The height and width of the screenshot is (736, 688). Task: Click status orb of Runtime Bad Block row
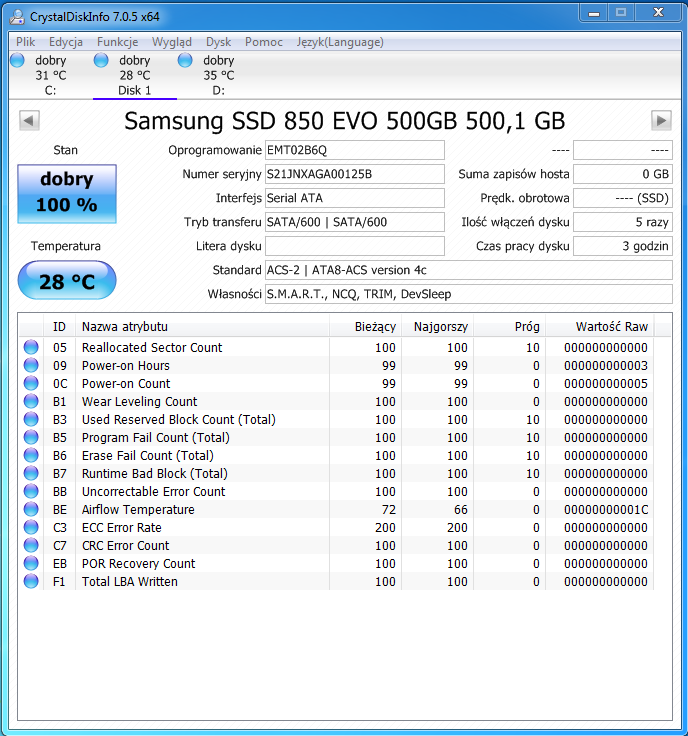(31, 473)
